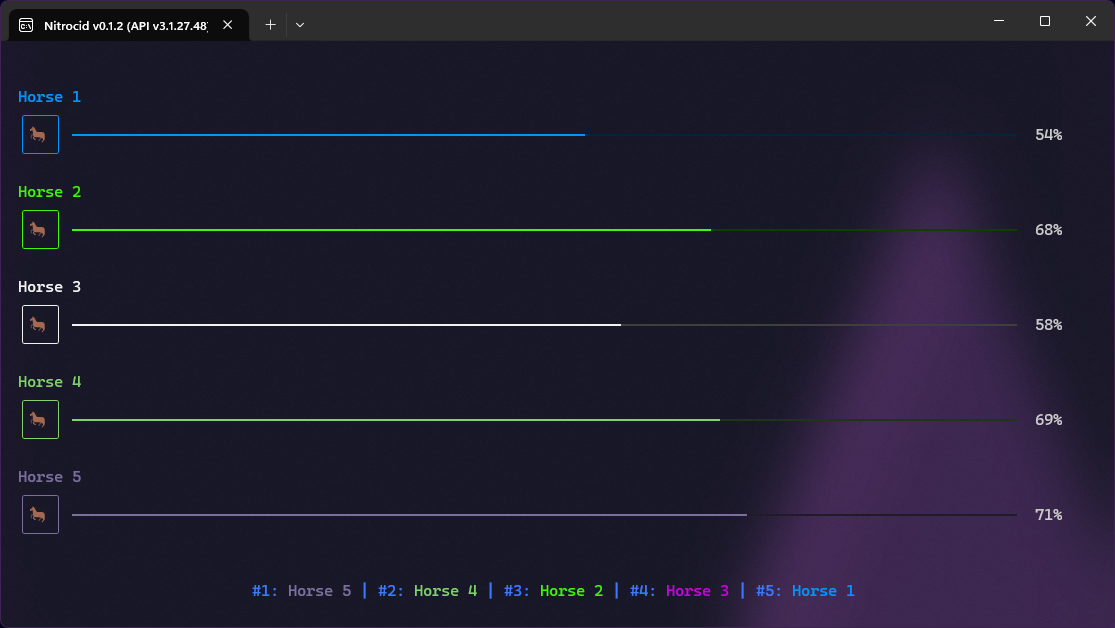Maximize the terminal window

pos(1045,21)
